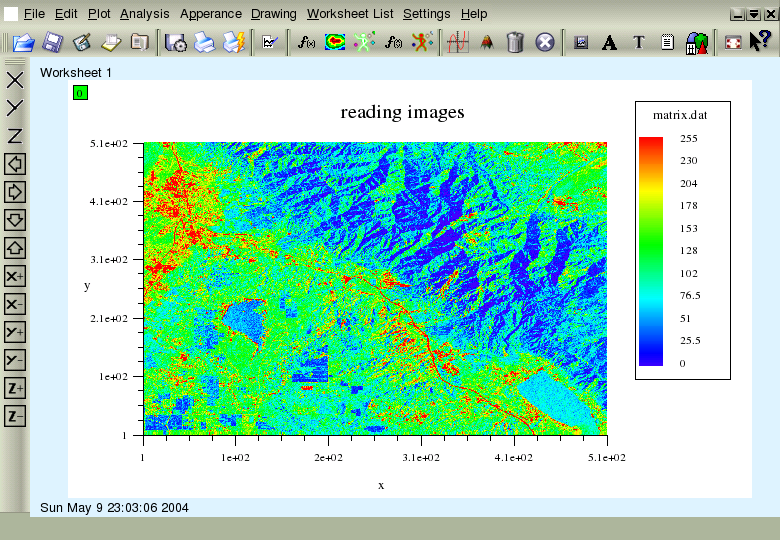Click the What's This help cursor icon

759,43
